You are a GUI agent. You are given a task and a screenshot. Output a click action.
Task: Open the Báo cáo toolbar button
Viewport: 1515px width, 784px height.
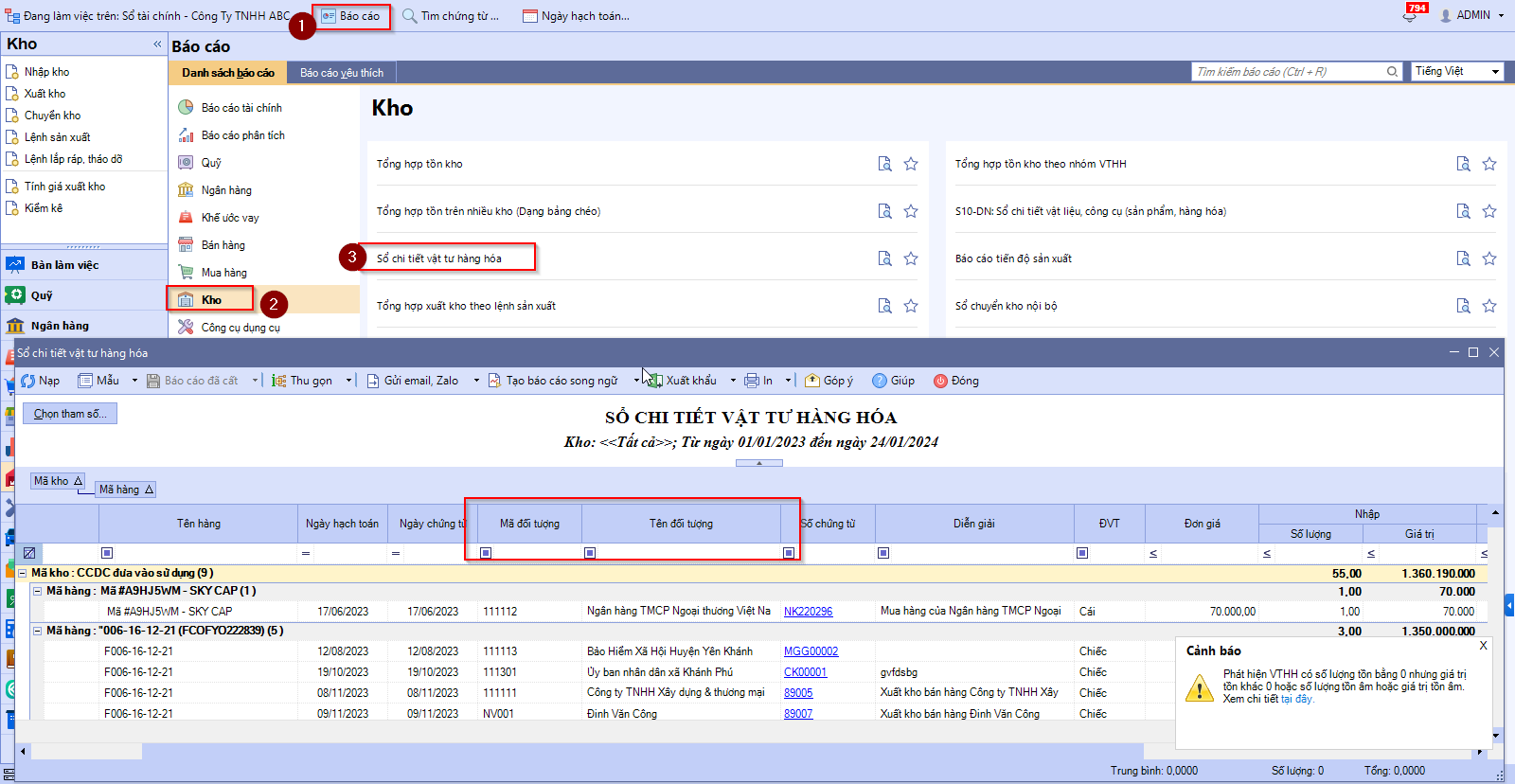pyautogui.click(x=351, y=16)
